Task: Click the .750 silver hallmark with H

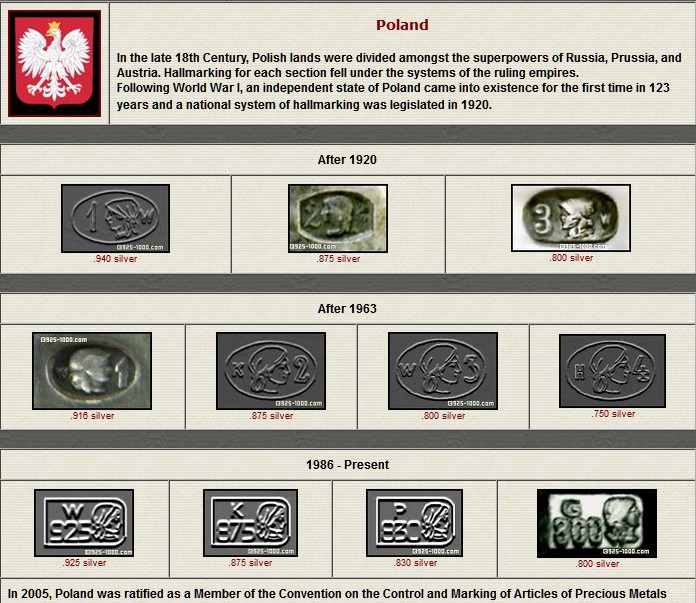Action: [613, 371]
